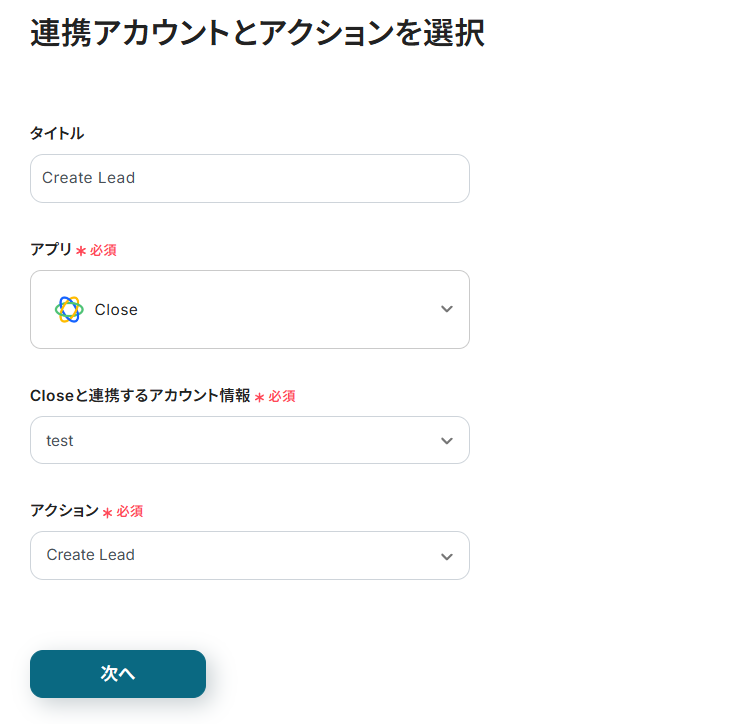Click the 必須 marker beside アクション
Screen dimensions: 738x724
(130, 511)
